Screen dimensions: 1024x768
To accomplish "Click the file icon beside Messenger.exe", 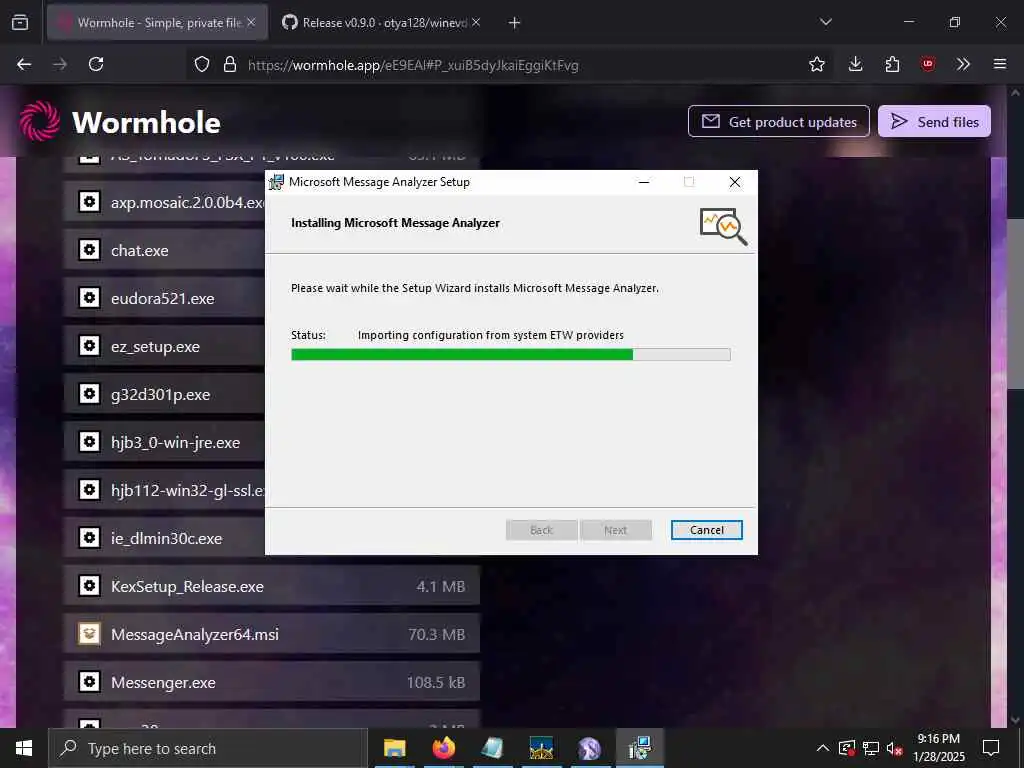I will click(x=89, y=682).
